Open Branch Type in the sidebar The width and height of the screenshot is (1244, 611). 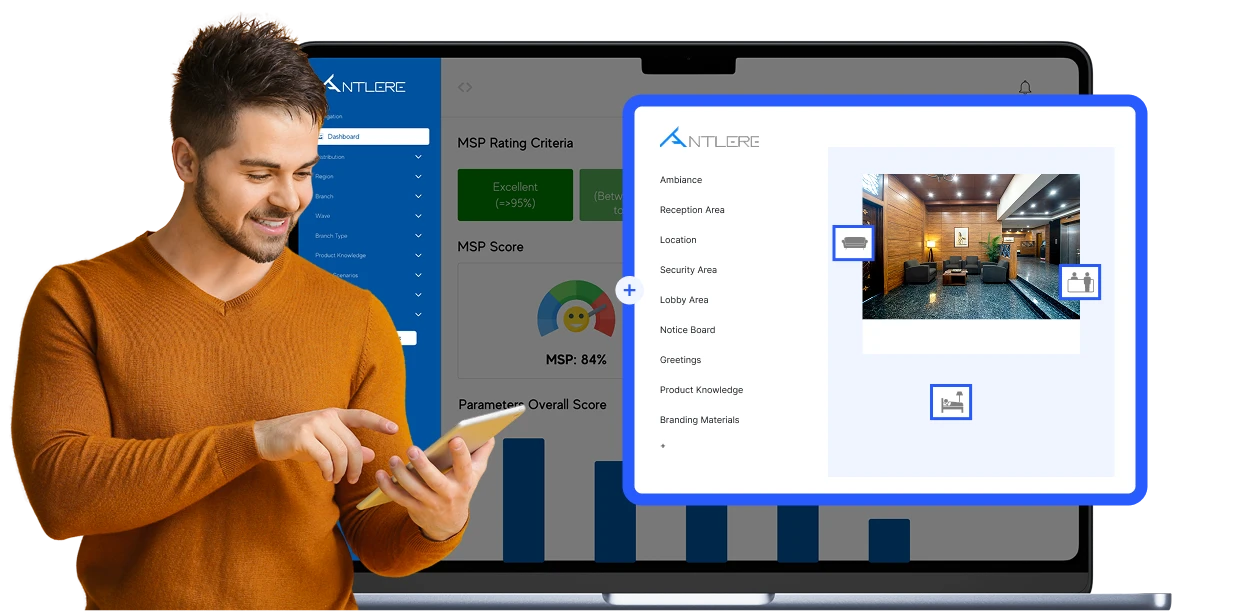click(331, 236)
